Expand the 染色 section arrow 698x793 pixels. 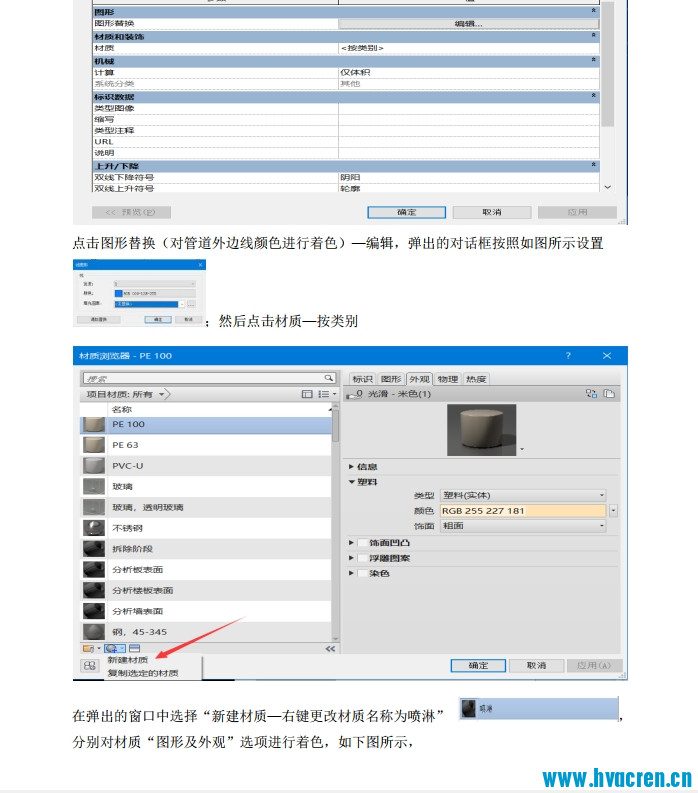click(x=351, y=573)
